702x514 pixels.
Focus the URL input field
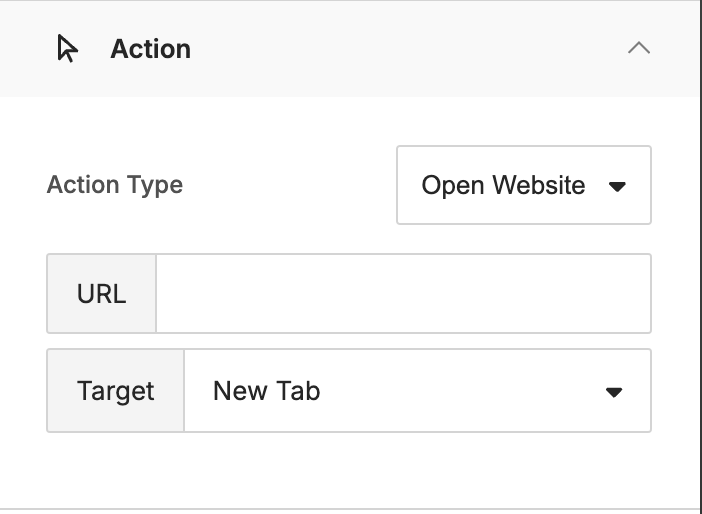(403, 294)
